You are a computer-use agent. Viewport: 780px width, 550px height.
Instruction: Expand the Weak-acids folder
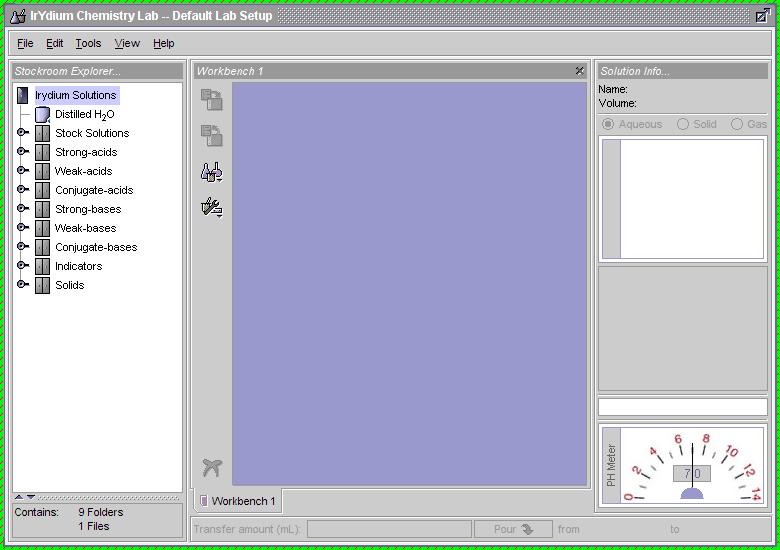22,170
